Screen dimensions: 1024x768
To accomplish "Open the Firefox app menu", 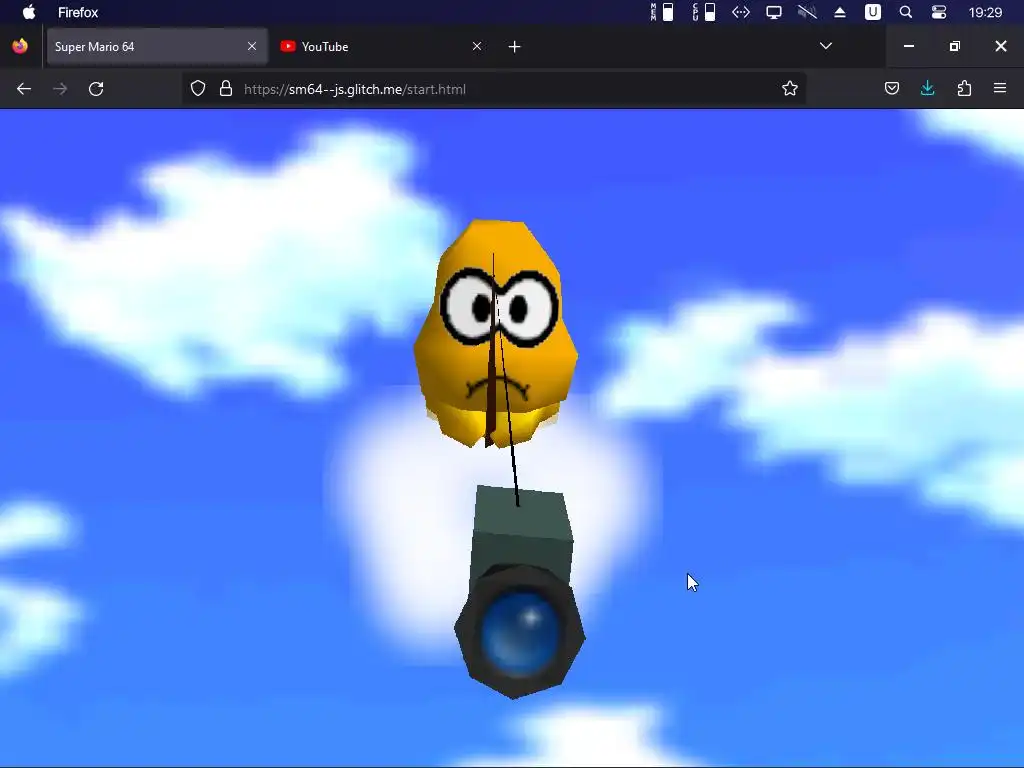I will point(78,12).
